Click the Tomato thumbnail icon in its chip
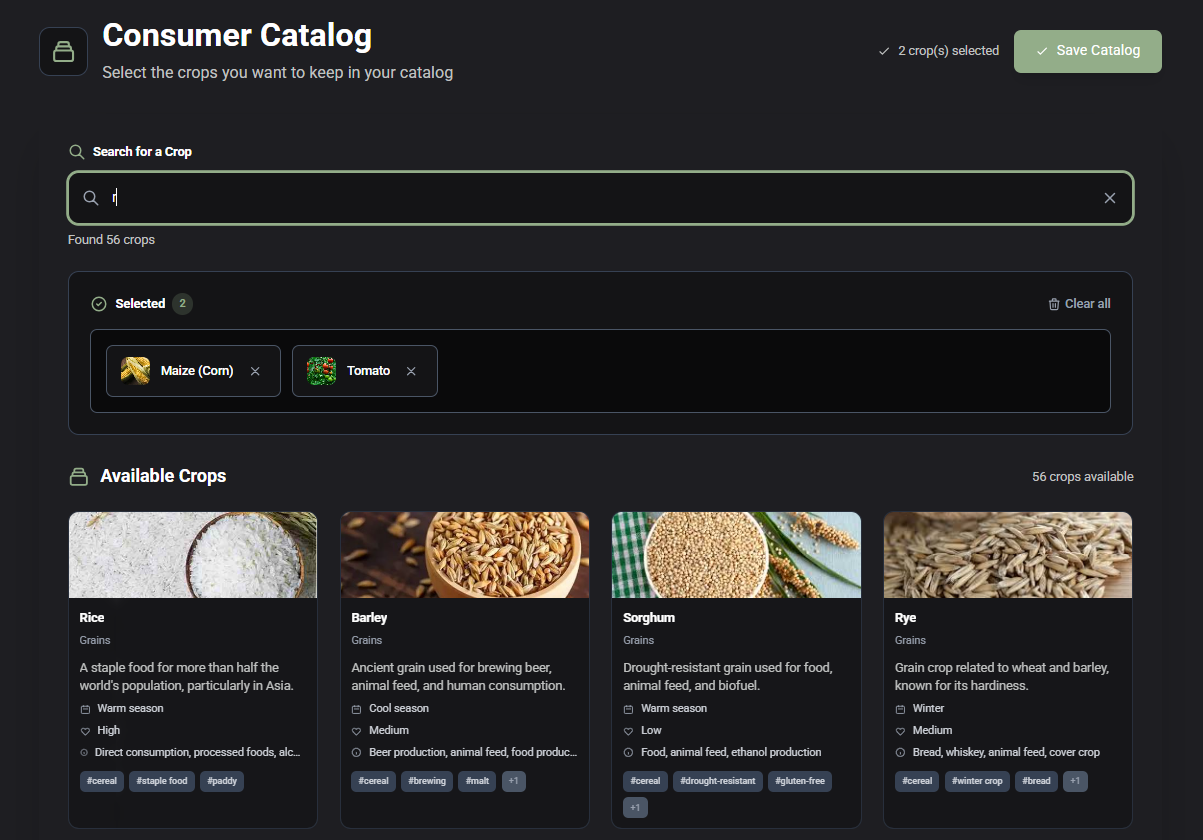This screenshot has height=840, width=1203. click(x=320, y=370)
